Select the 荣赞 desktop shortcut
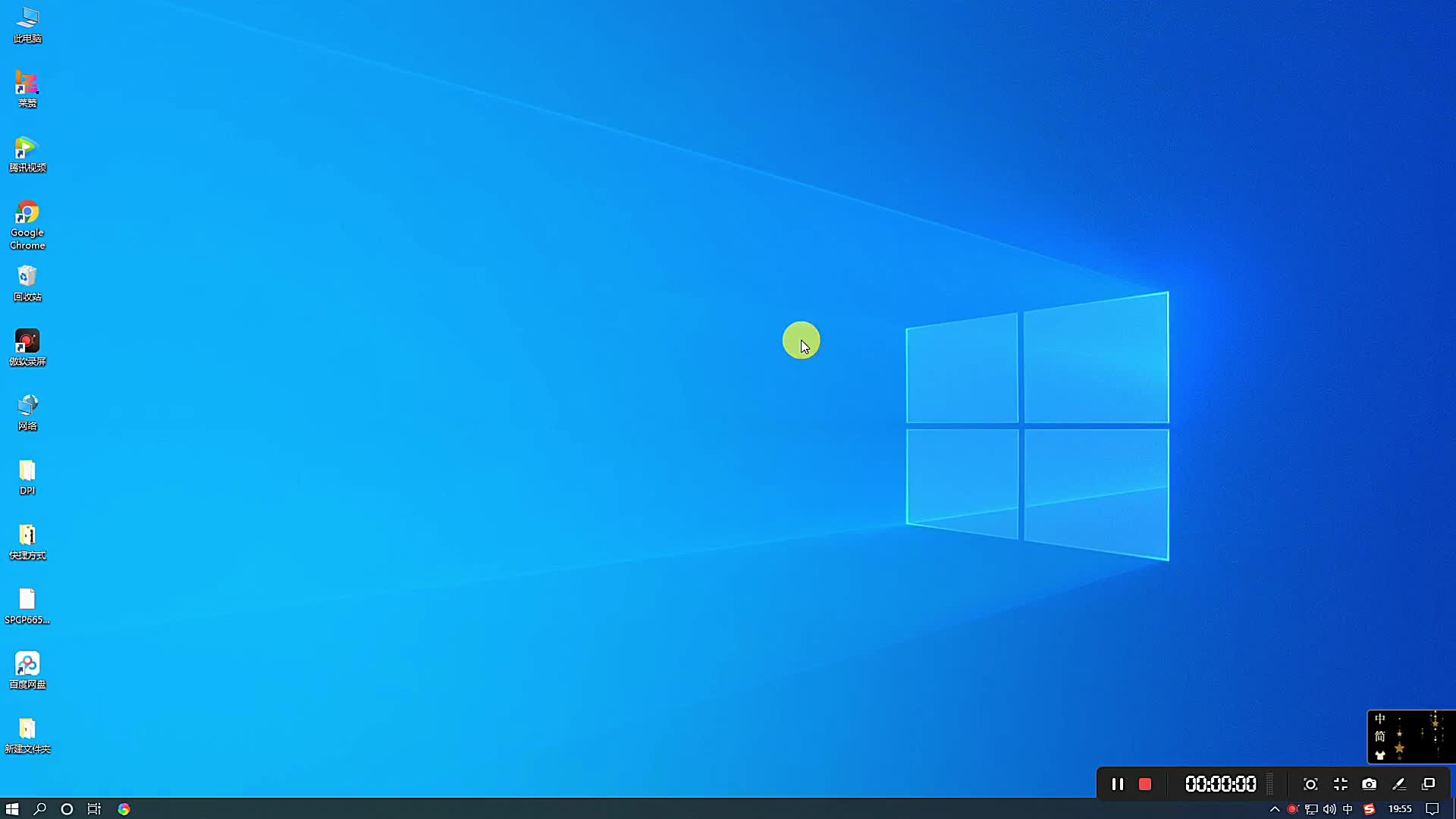The height and width of the screenshot is (819, 1456). pyautogui.click(x=27, y=89)
